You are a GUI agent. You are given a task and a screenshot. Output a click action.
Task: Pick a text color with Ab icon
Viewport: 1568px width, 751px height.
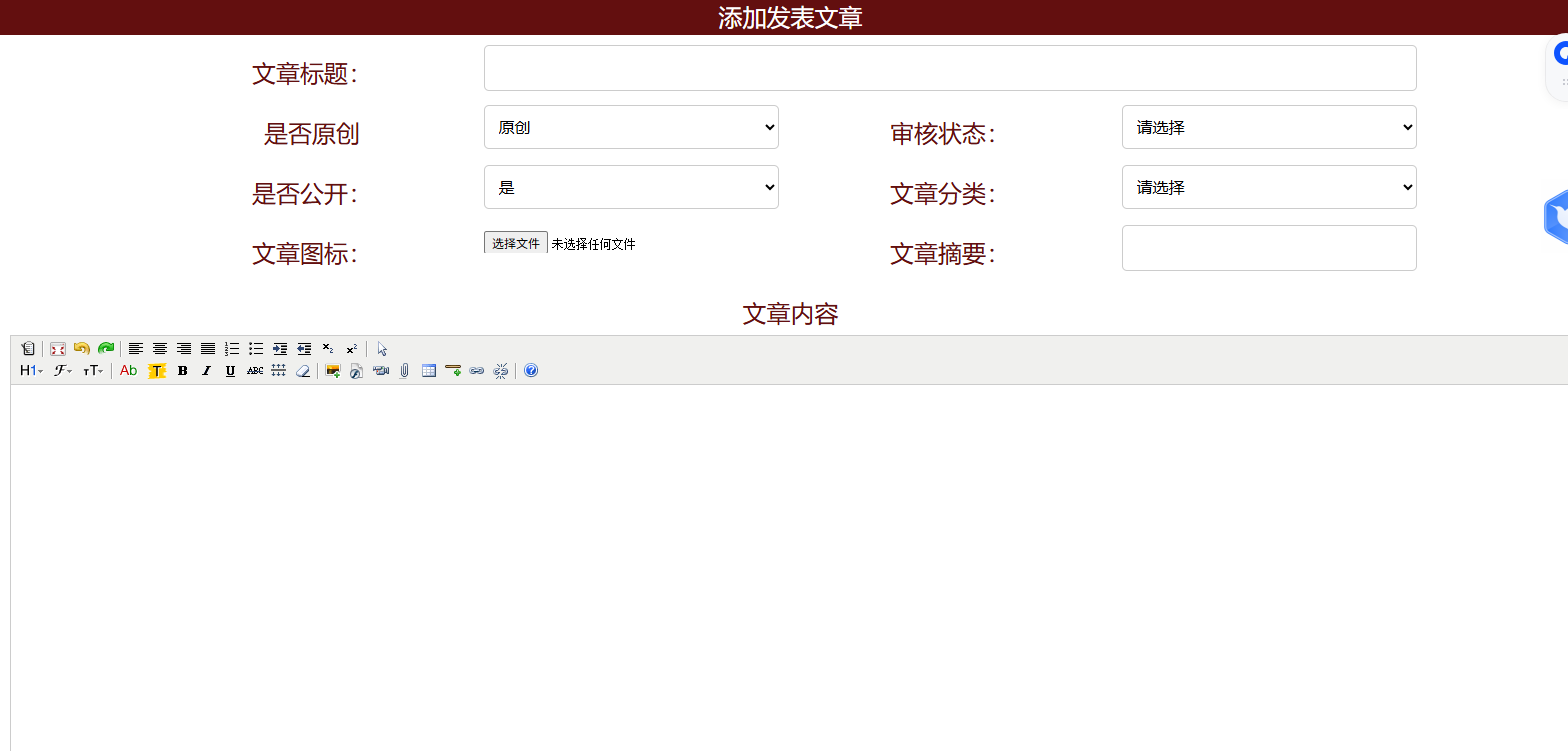[x=129, y=371]
